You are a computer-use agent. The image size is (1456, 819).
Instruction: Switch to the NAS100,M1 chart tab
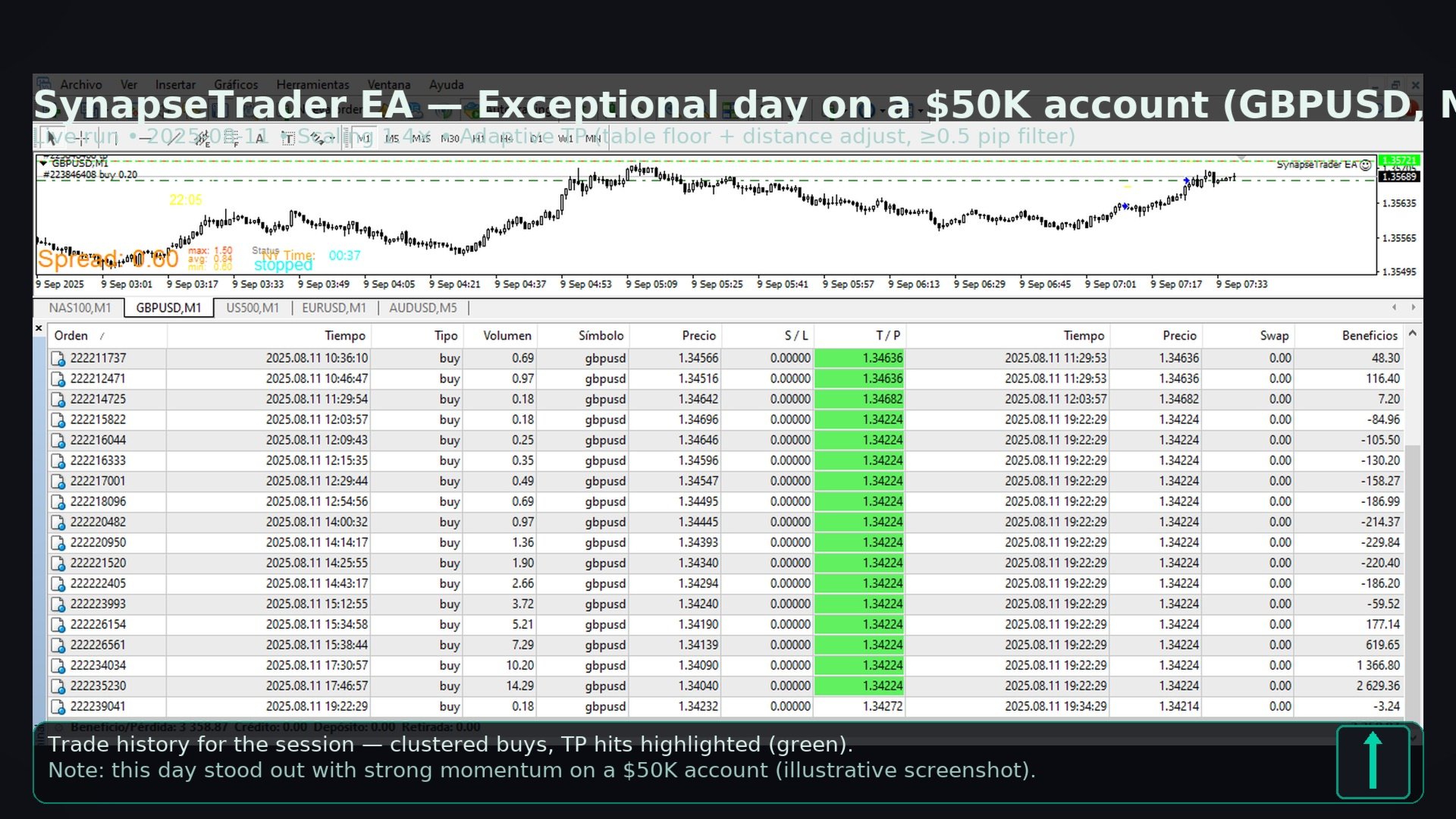80,308
